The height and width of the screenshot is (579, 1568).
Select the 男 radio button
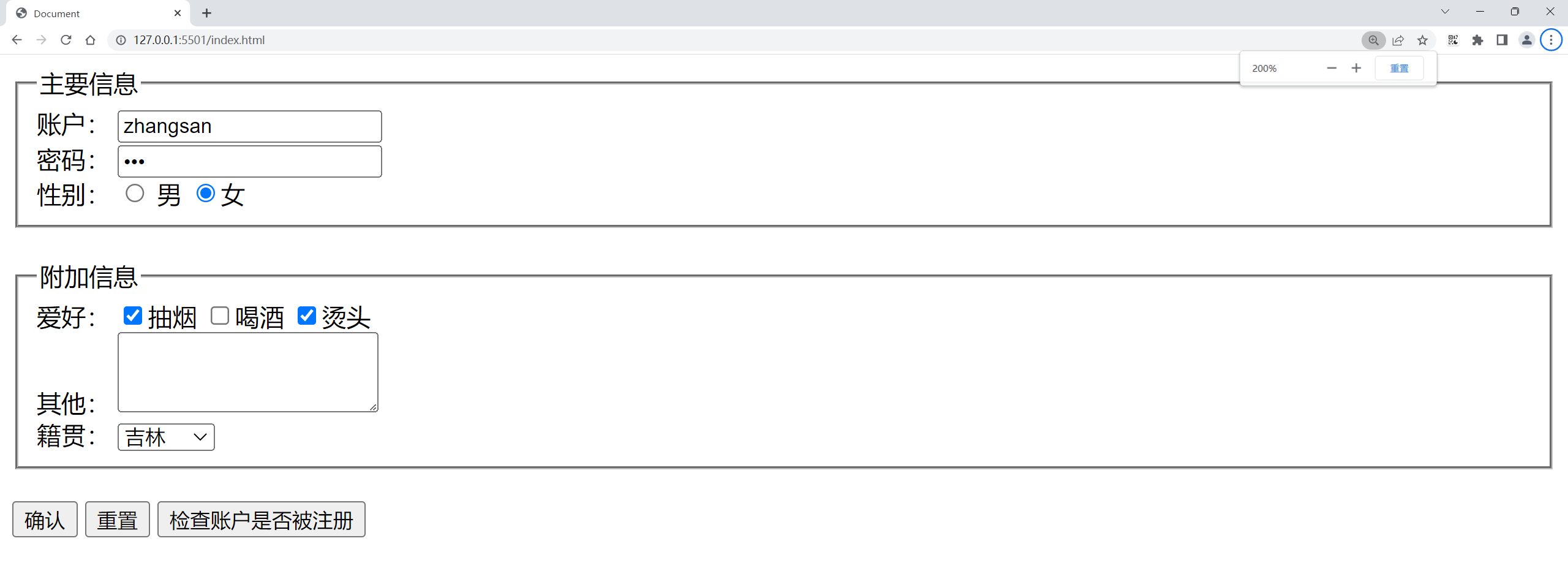point(135,194)
